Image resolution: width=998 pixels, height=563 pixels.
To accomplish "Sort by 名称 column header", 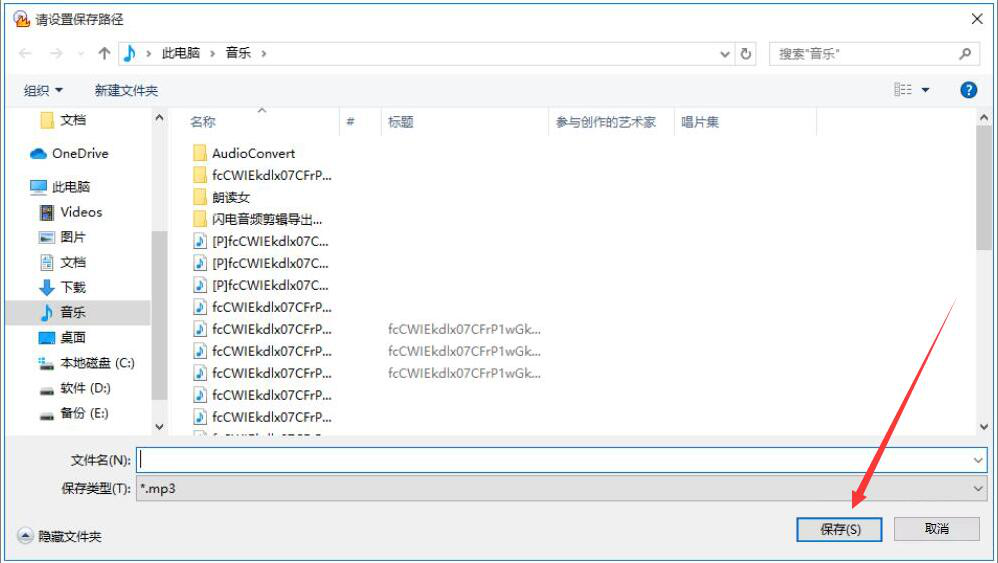I will (x=202, y=122).
